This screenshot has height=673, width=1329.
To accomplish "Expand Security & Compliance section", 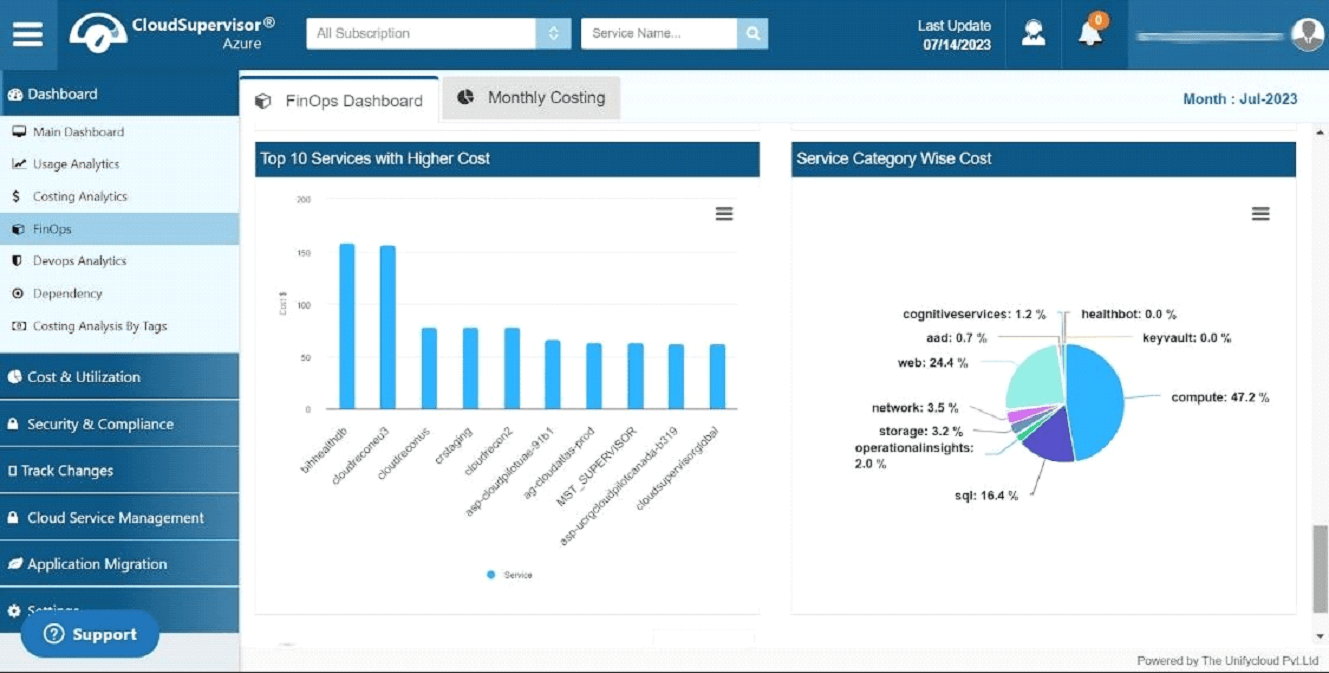I will pyautogui.click(x=120, y=424).
